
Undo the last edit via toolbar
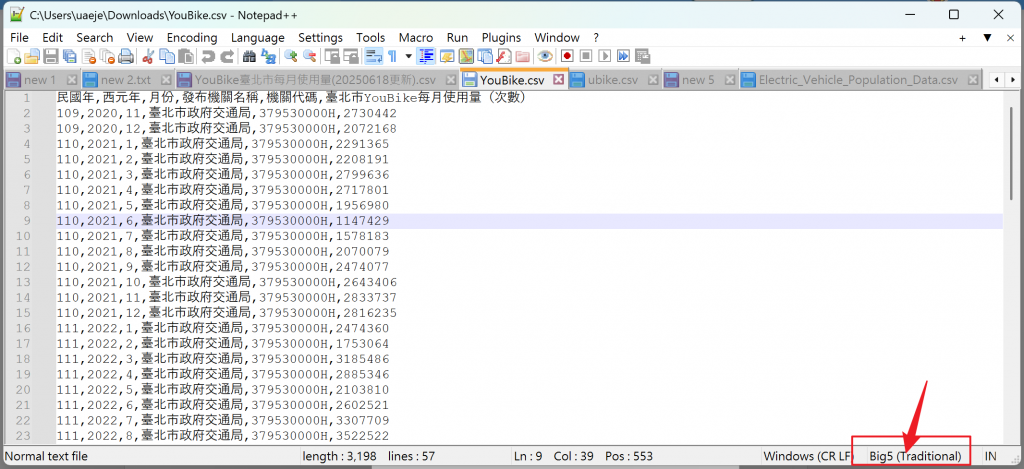pos(208,56)
